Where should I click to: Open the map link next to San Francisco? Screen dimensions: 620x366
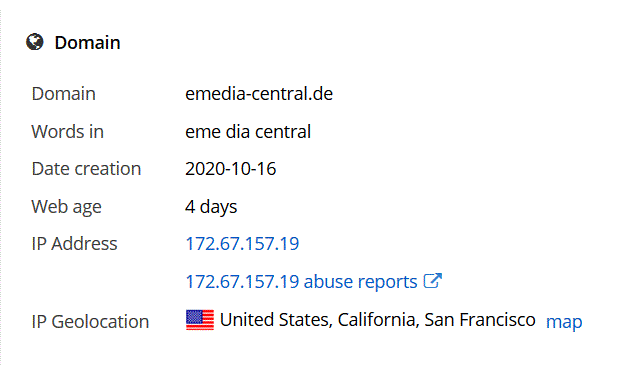564,322
